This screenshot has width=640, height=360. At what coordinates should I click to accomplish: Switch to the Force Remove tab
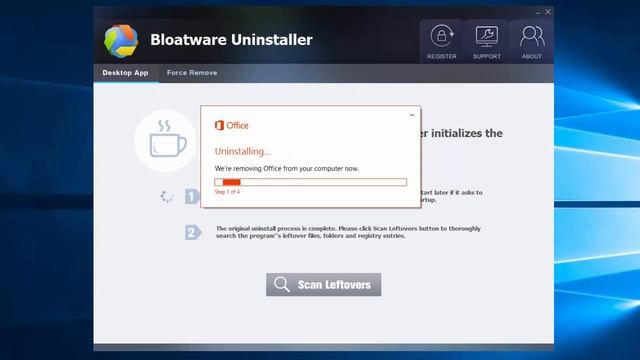click(192, 73)
